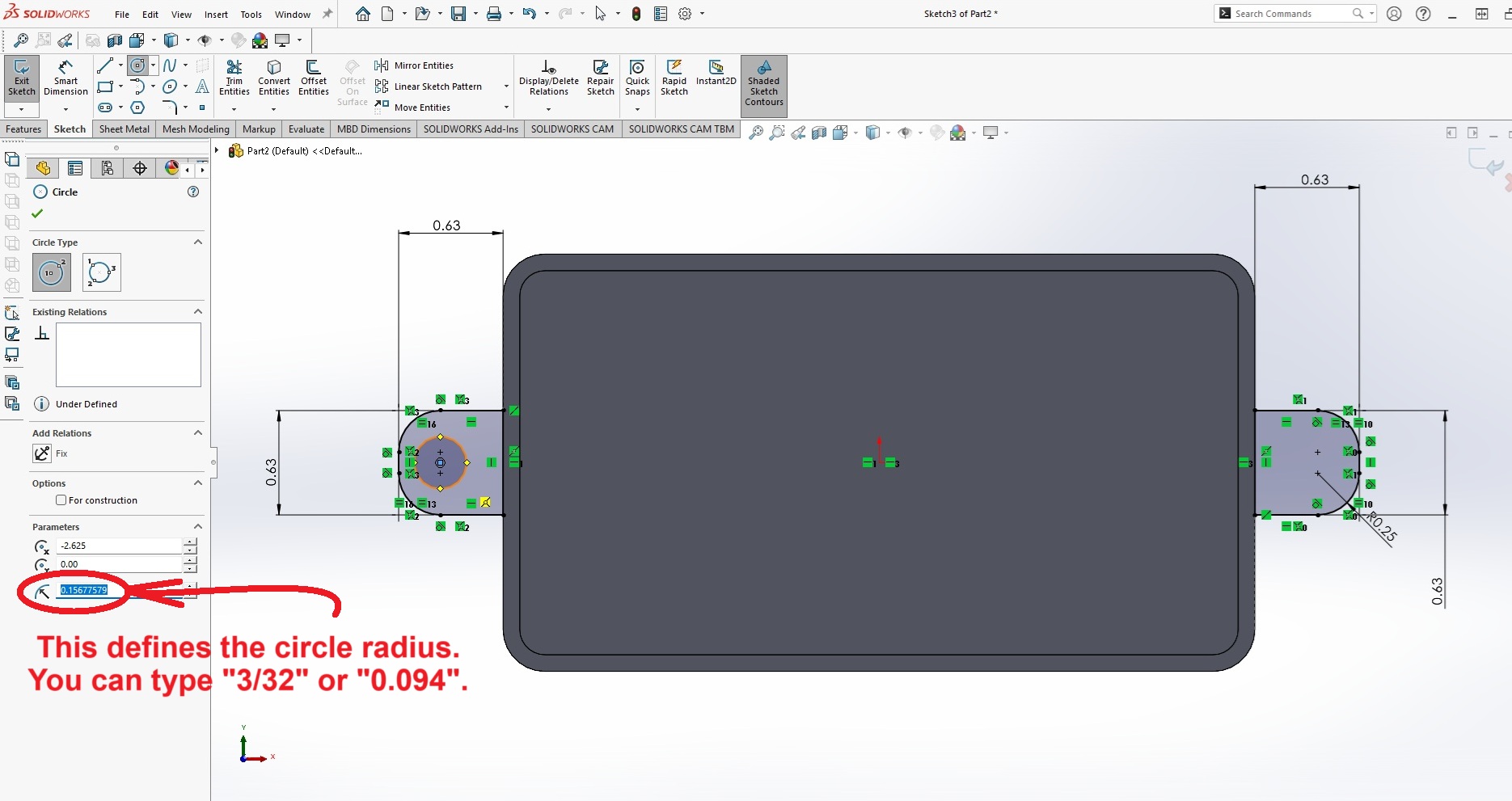Image resolution: width=1512 pixels, height=801 pixels.
Task: Open the Repair Sketch tool
Action: click(x=600, y=78)
